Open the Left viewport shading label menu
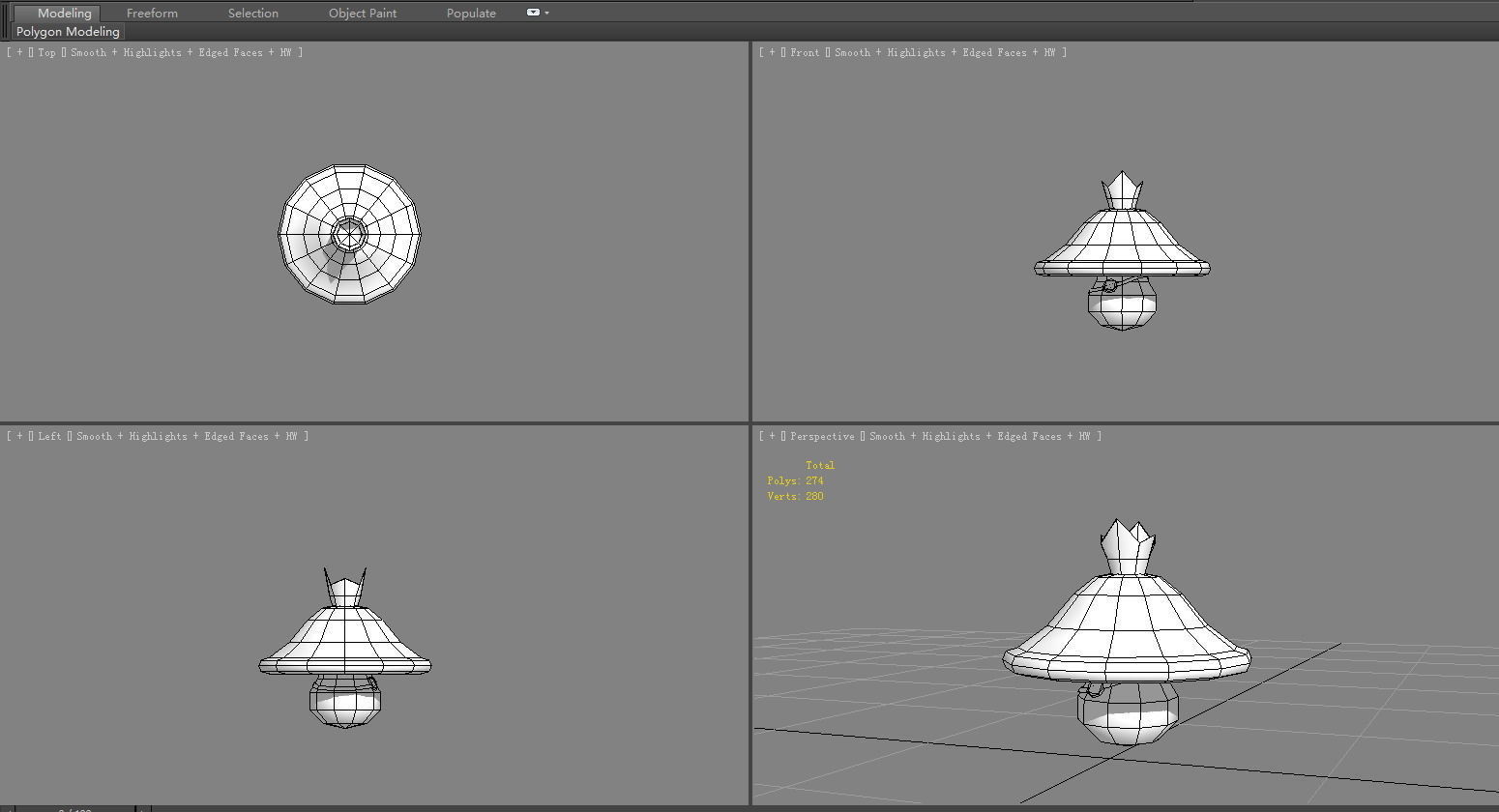This screenshot has height=812, width=1499. [186, 436]
